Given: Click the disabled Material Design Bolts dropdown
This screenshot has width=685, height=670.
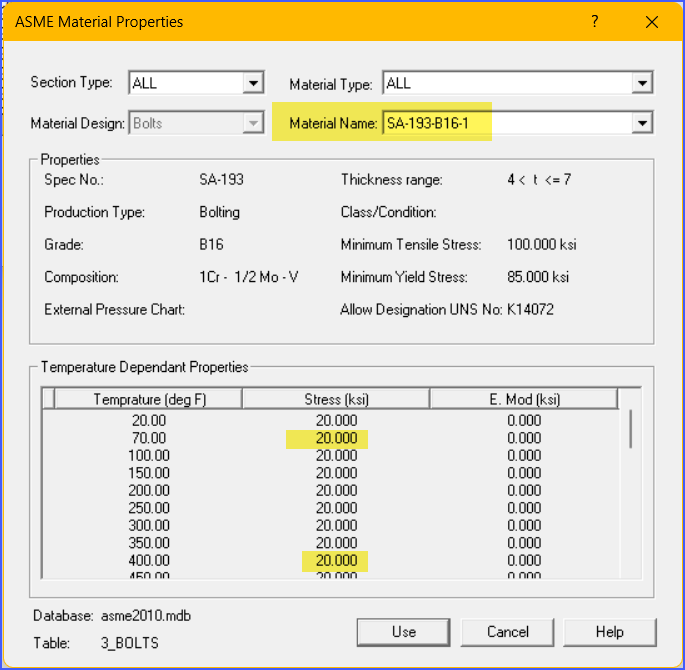Looking at the screenshot, I should (197, 123).
